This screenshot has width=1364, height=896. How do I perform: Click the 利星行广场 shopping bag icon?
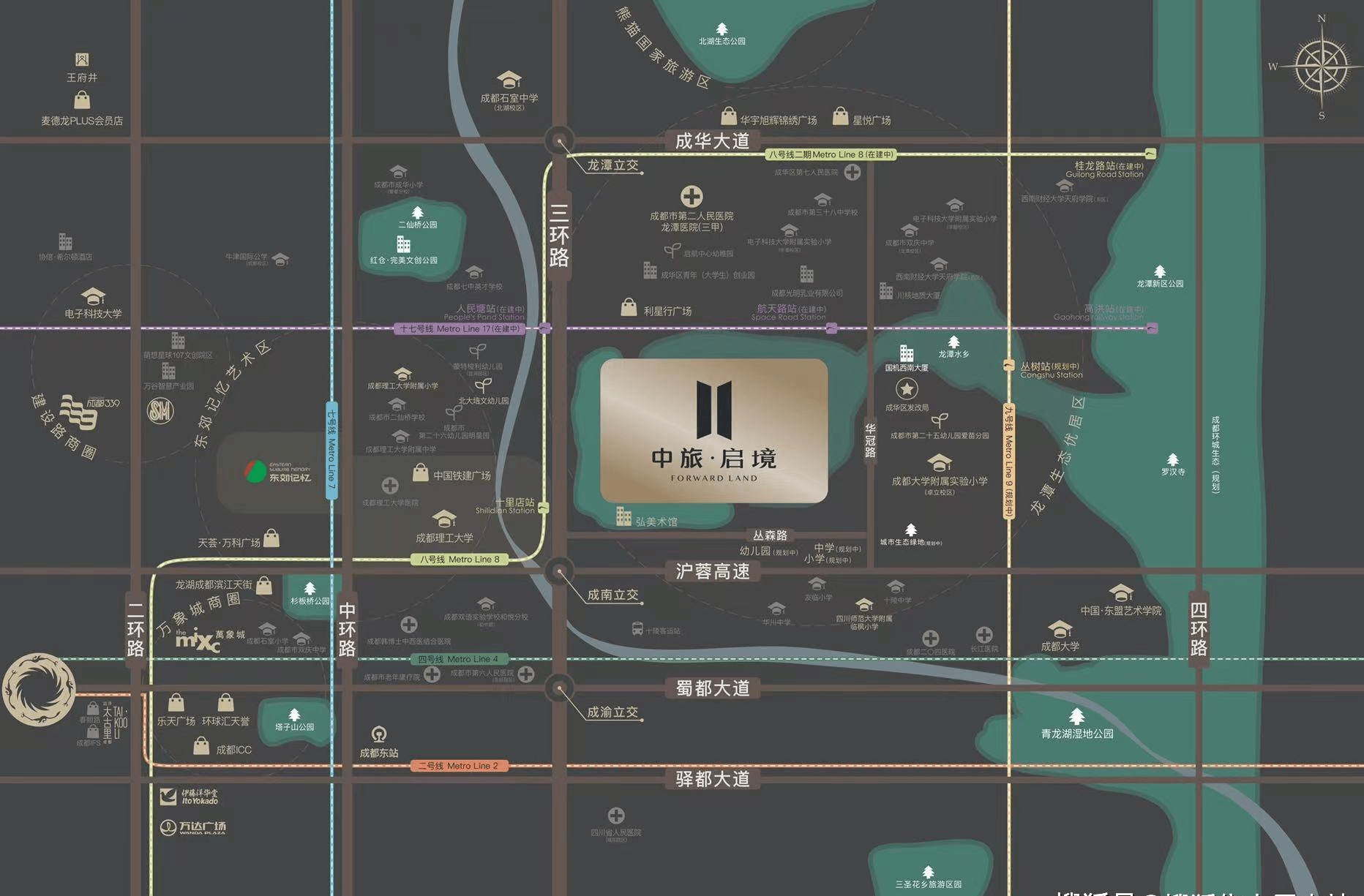[629, 306]
